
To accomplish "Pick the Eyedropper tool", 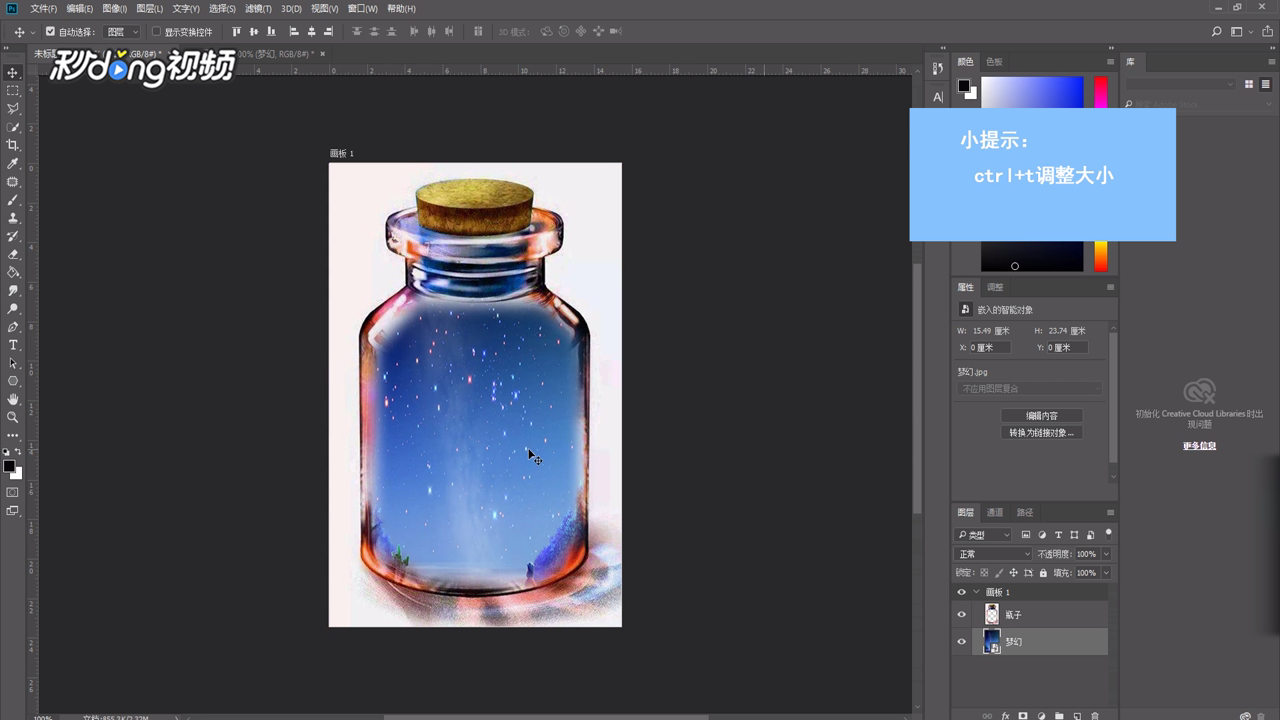I will [13, 163].
